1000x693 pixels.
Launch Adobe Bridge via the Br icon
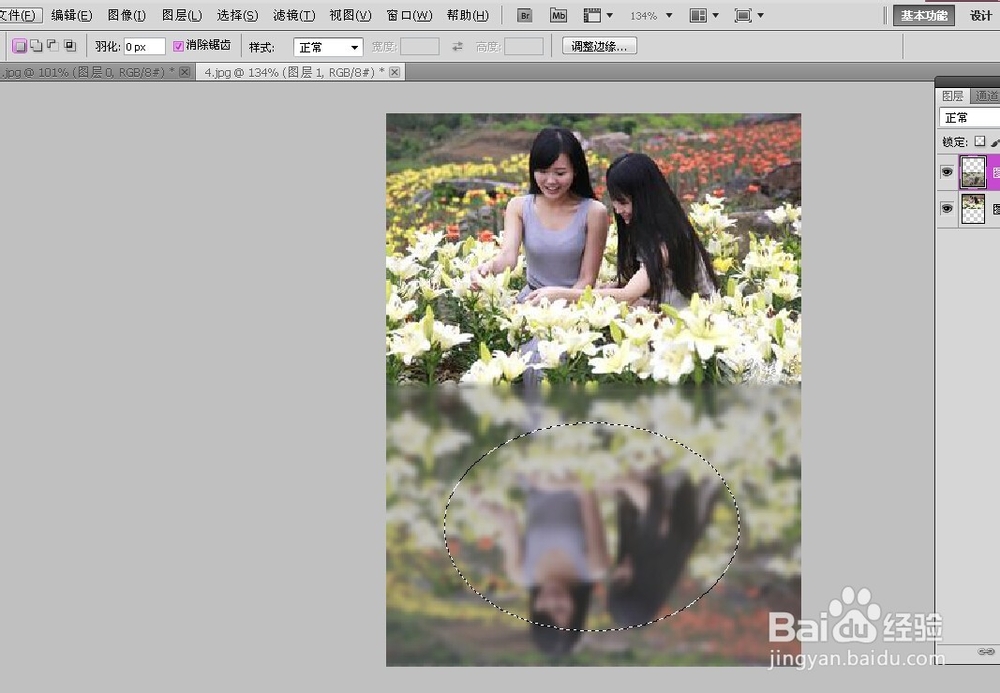[524, 15]
